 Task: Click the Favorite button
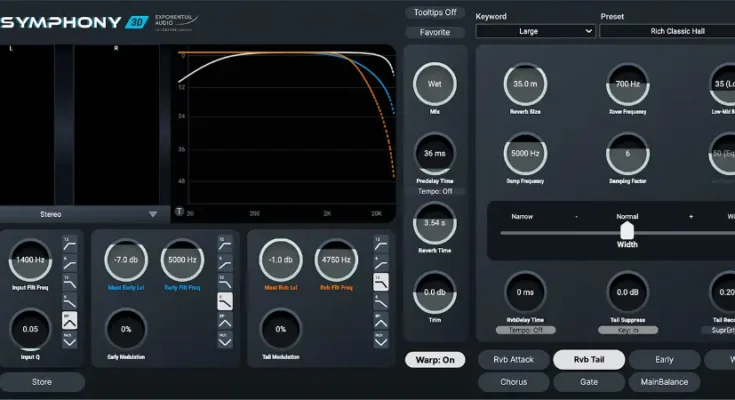pyautogui.click(x=435, y=32)
